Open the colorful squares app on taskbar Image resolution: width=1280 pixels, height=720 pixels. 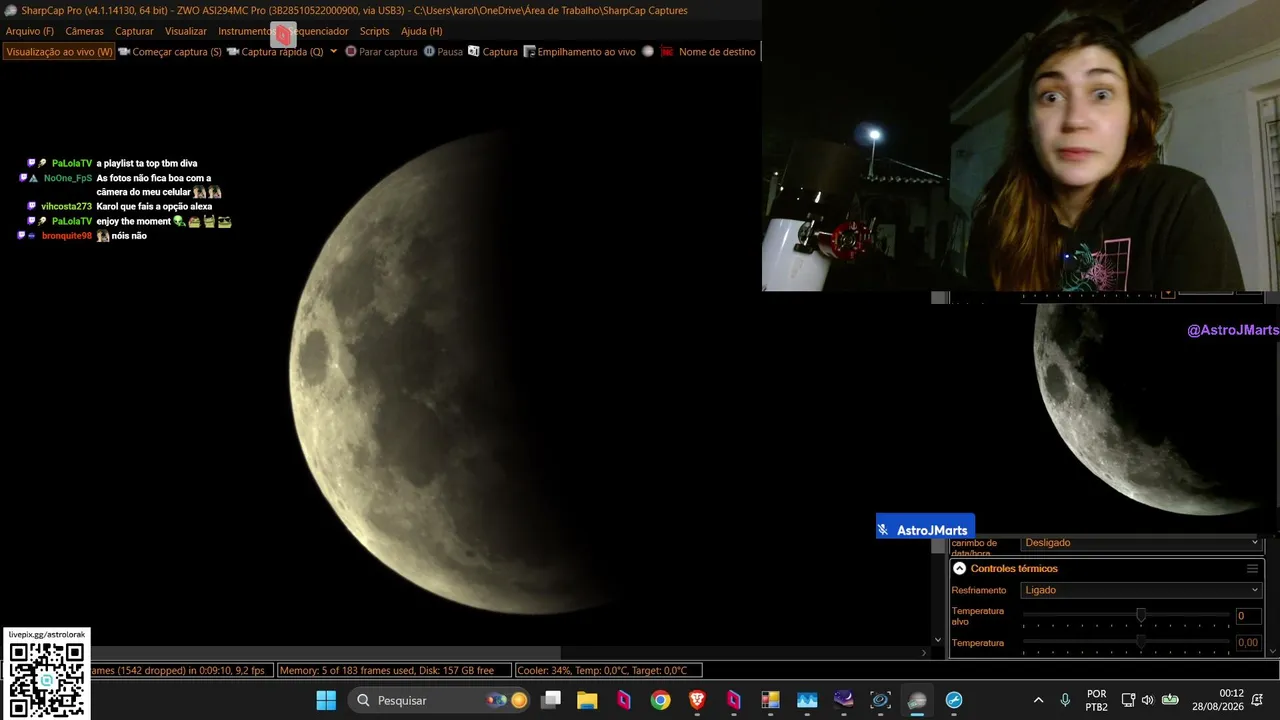pos(770,700)
